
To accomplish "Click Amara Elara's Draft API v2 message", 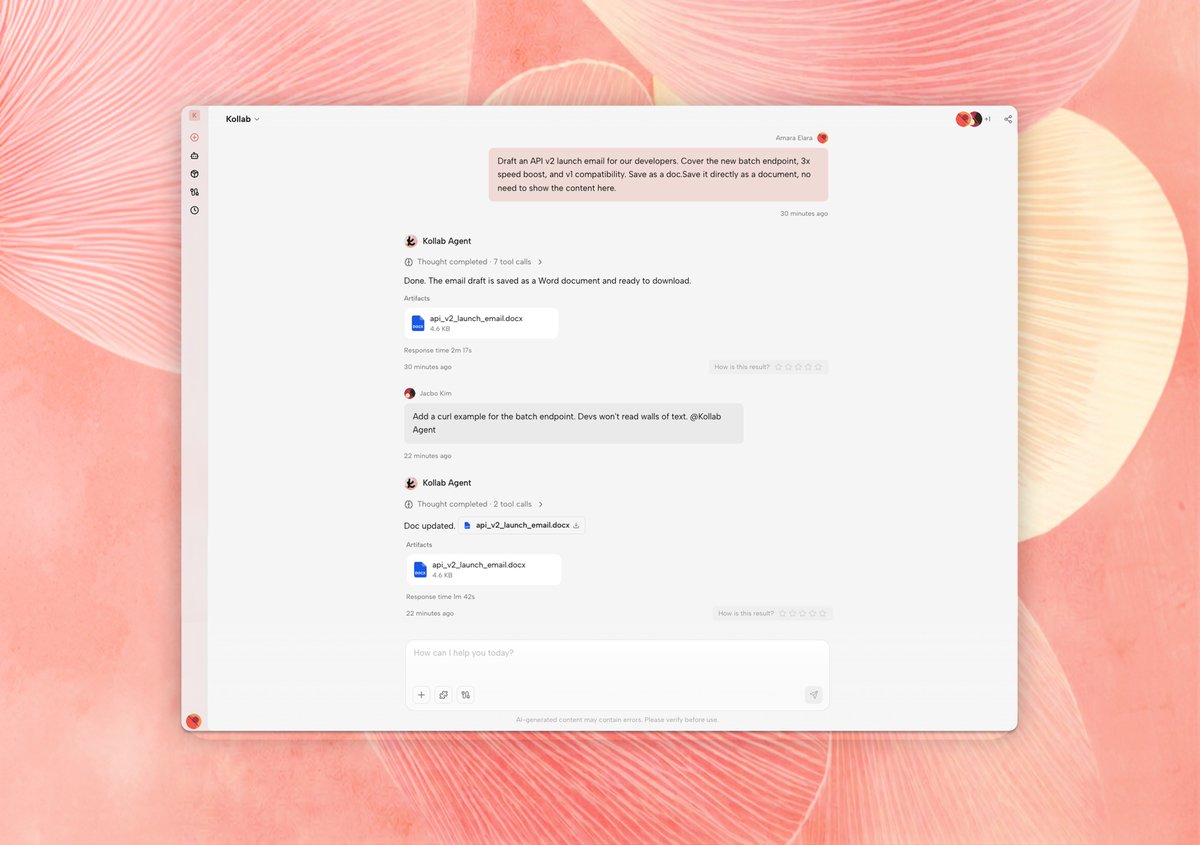I will coord(658,174).
